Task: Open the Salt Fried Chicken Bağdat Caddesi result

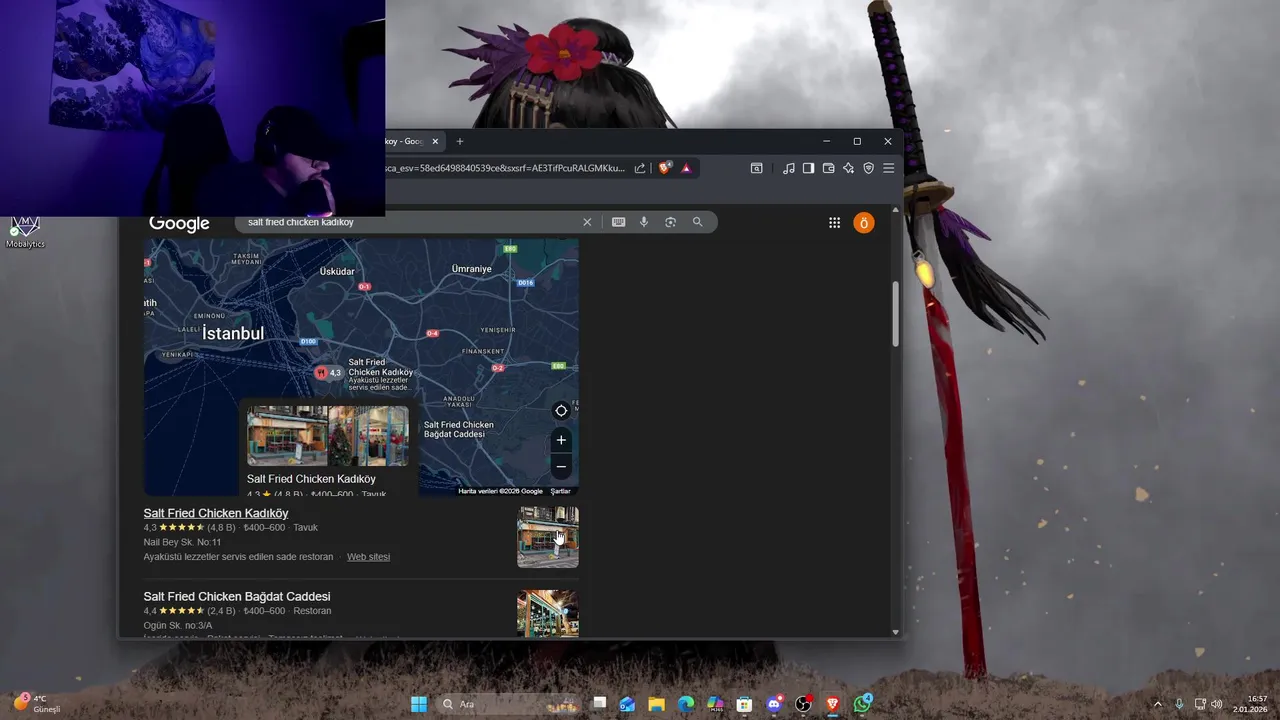Action: click(237, 596)
